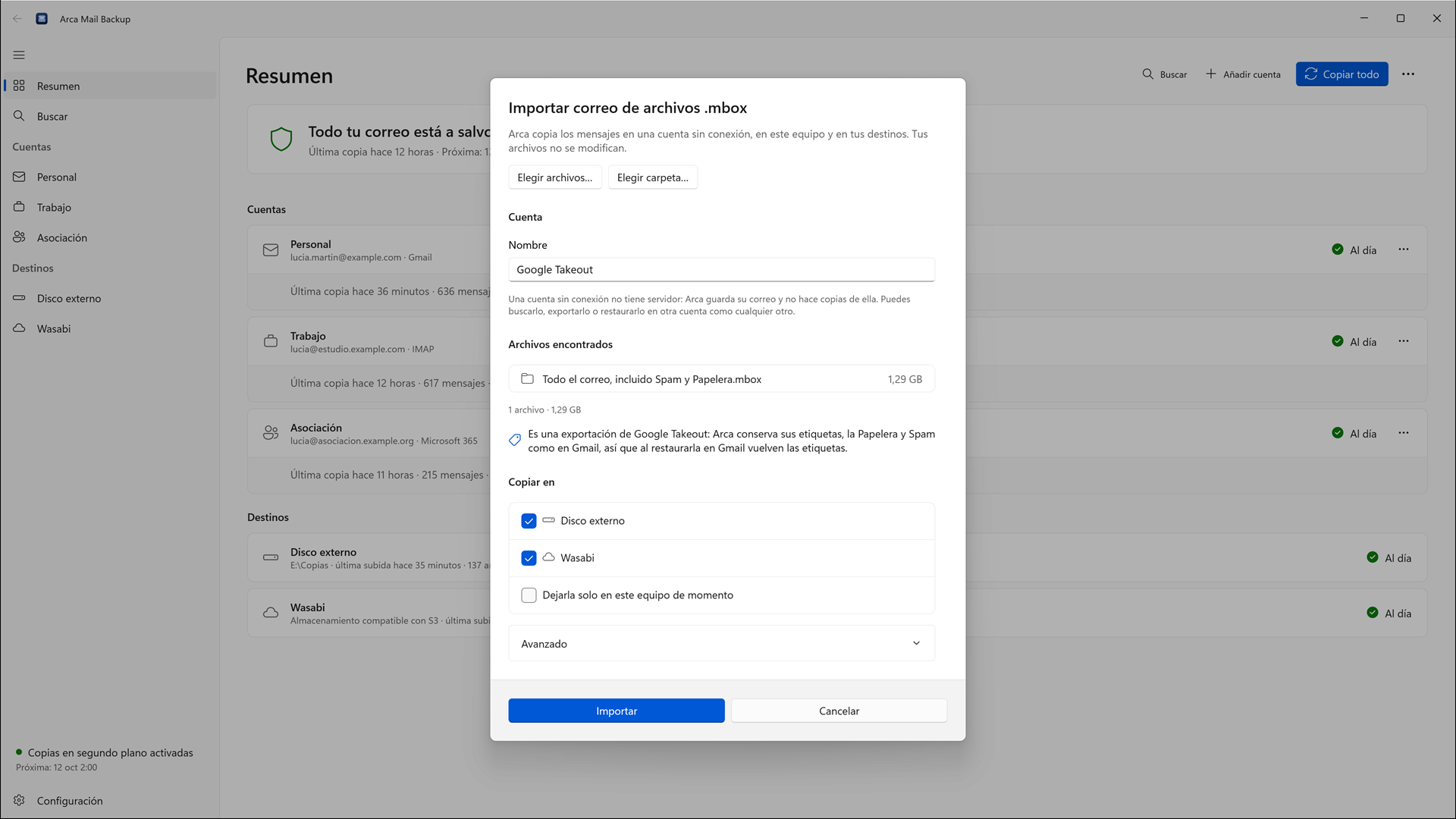Open more options for Personal account

(x=1404, y=249)
